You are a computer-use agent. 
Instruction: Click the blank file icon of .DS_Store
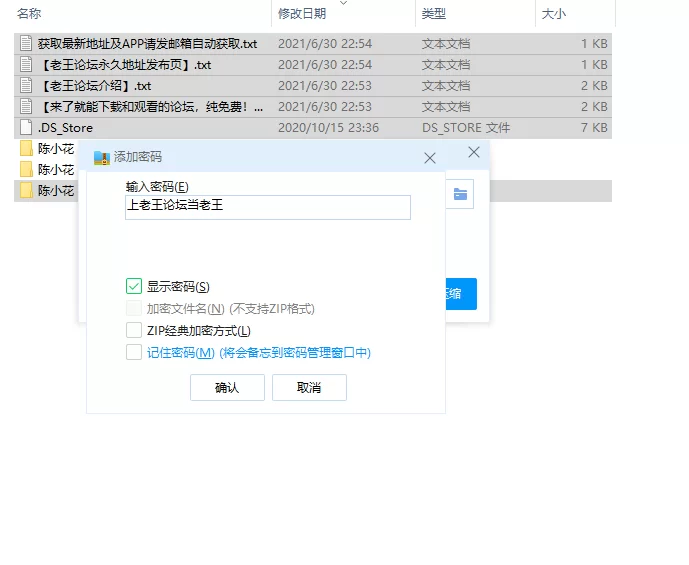pos(26,127)
